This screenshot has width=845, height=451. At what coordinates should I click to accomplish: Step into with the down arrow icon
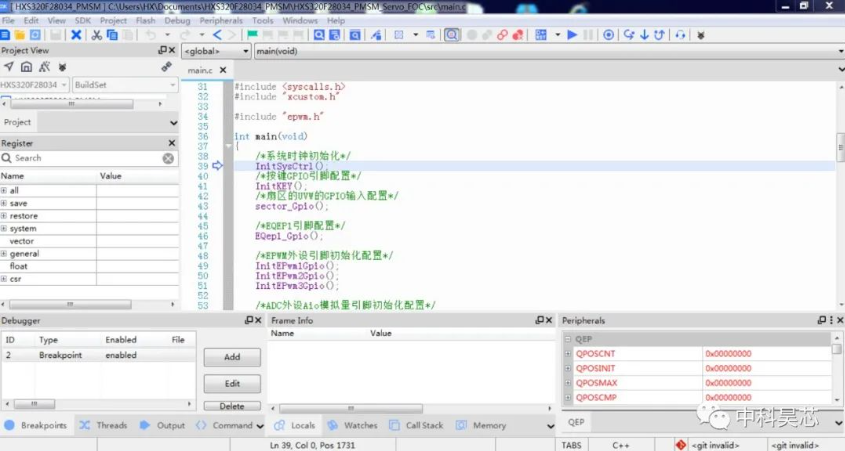coord(645,35)
